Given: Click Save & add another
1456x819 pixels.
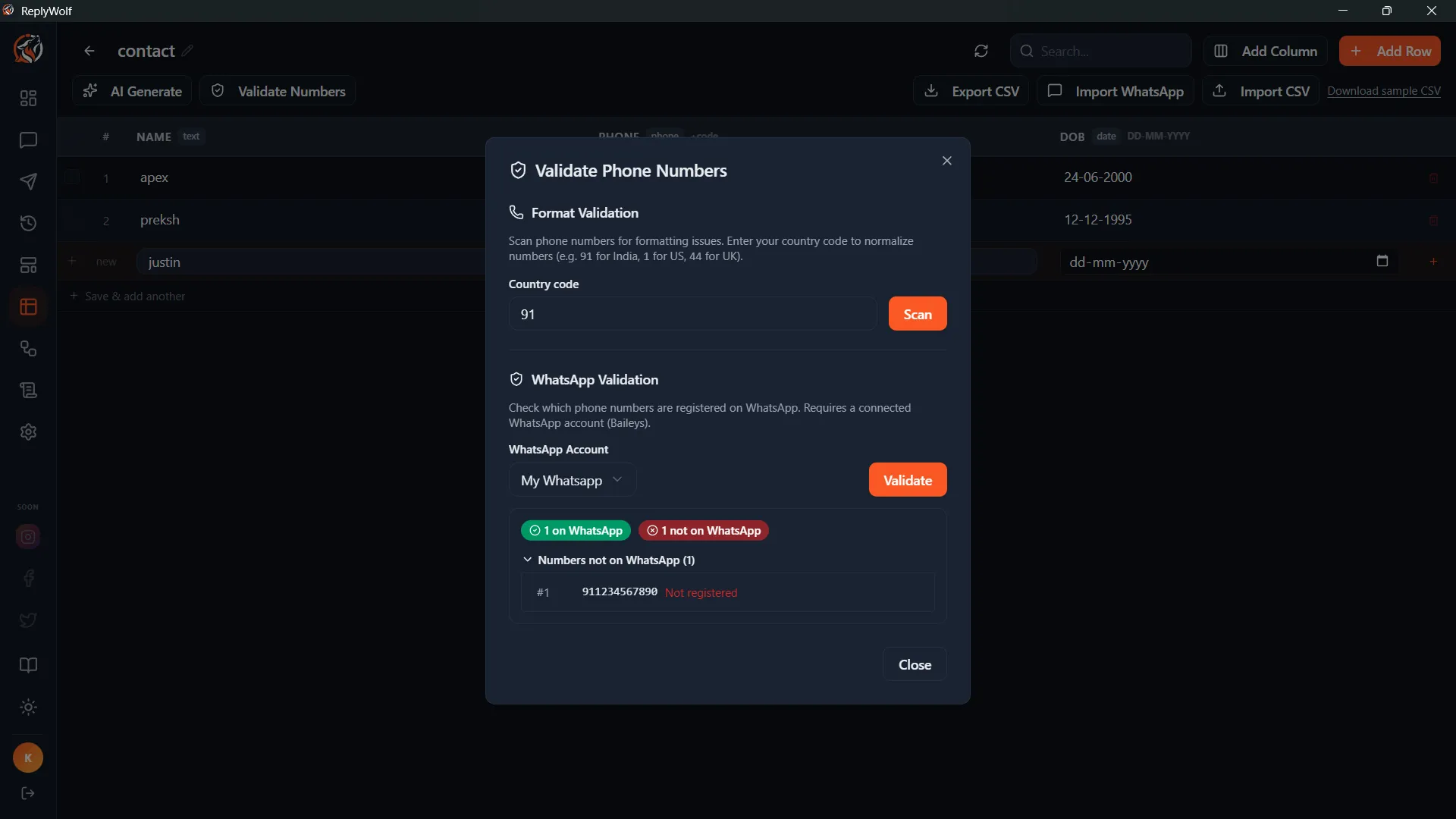Looking at the screenshot, I should click(127, 297).
